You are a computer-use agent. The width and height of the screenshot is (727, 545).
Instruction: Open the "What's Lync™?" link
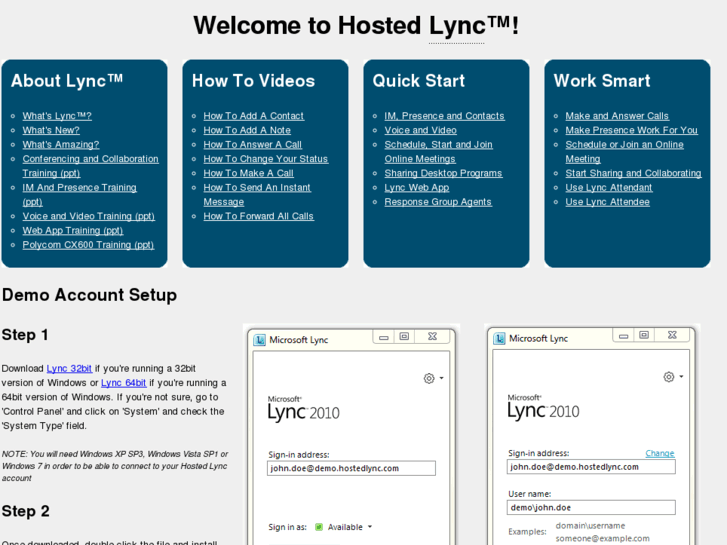(57, 116)
